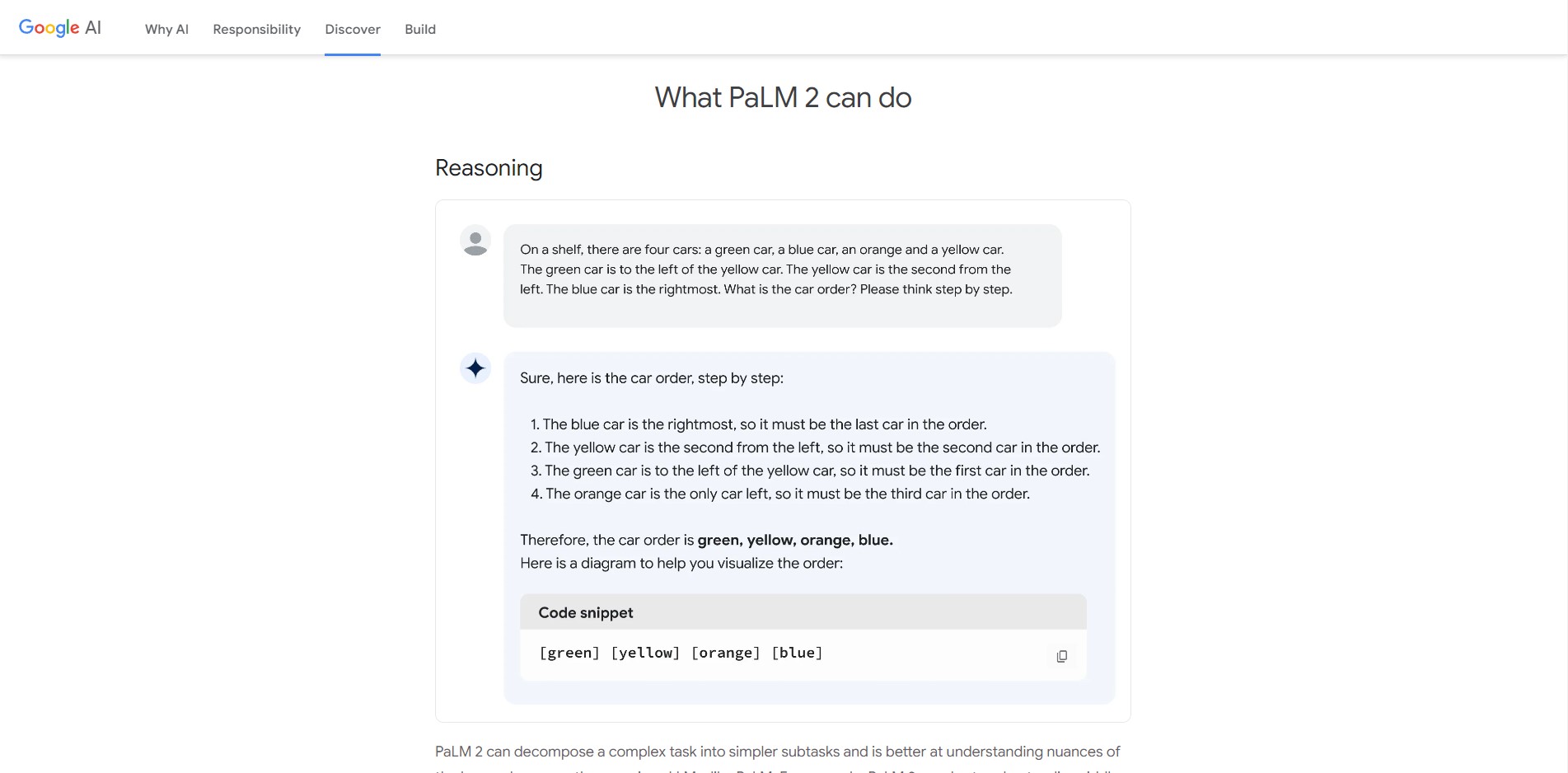Open the Responsibility menu item
The height and width of the screenshot is (773, 1568).
[256, 29]
